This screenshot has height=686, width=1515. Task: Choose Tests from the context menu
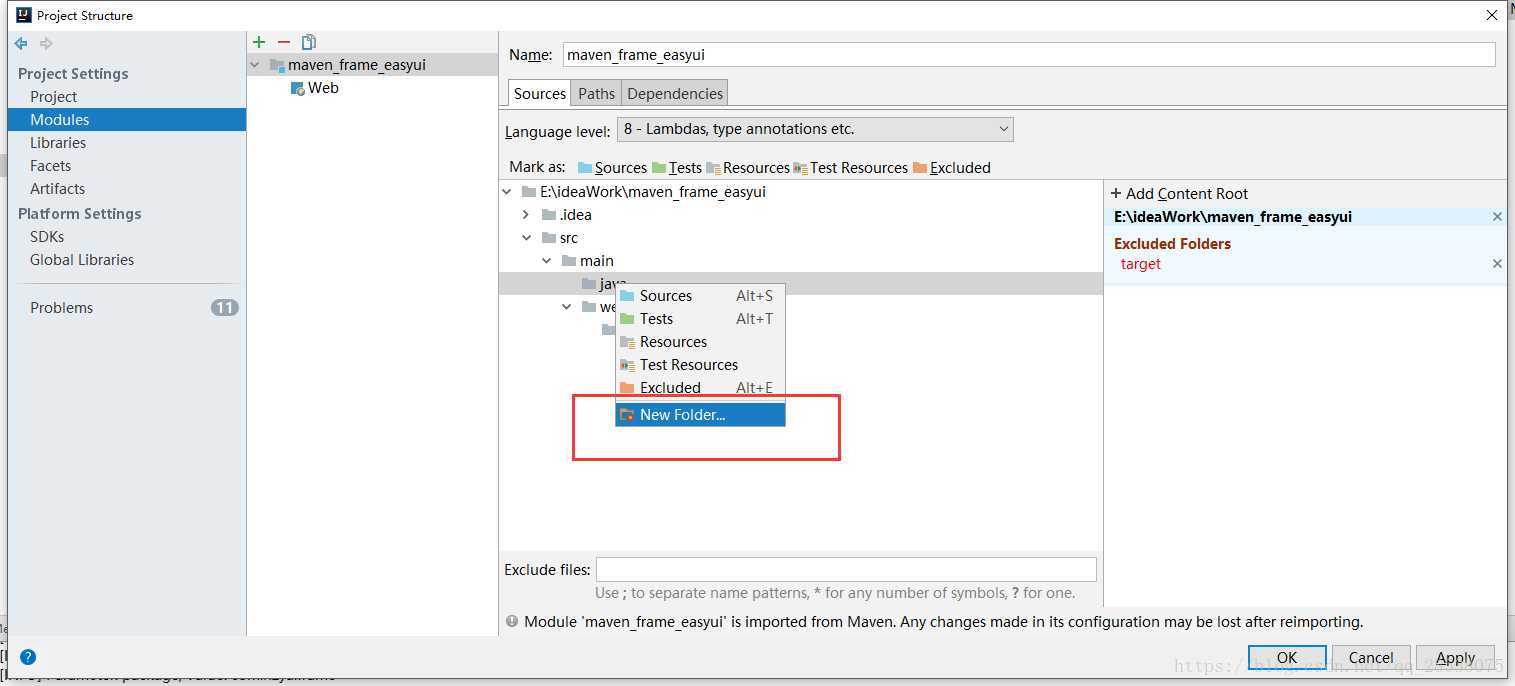click(700, 319)
